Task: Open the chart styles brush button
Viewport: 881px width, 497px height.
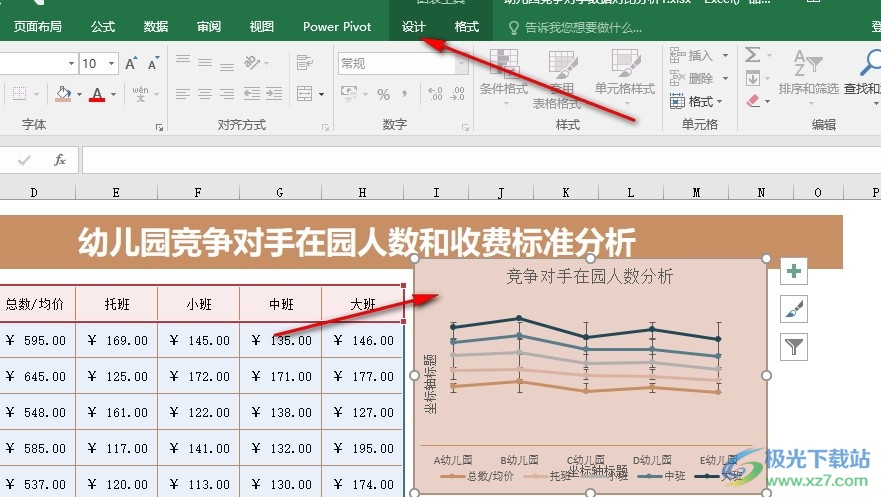Action: [x=794, y=309]
